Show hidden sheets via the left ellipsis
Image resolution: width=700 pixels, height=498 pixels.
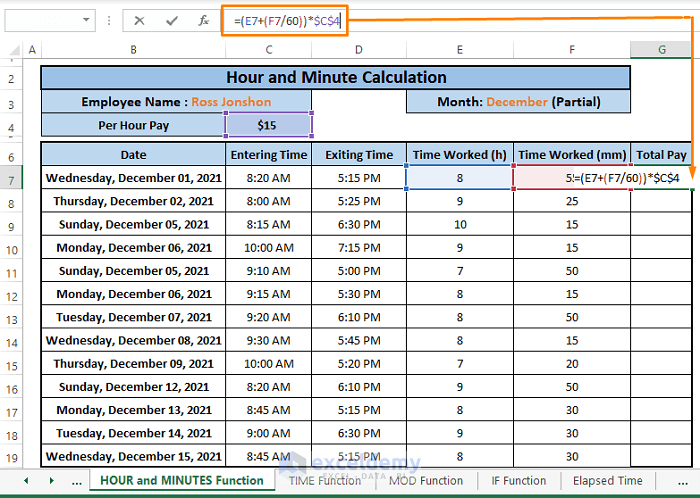[x=77, y=481]
